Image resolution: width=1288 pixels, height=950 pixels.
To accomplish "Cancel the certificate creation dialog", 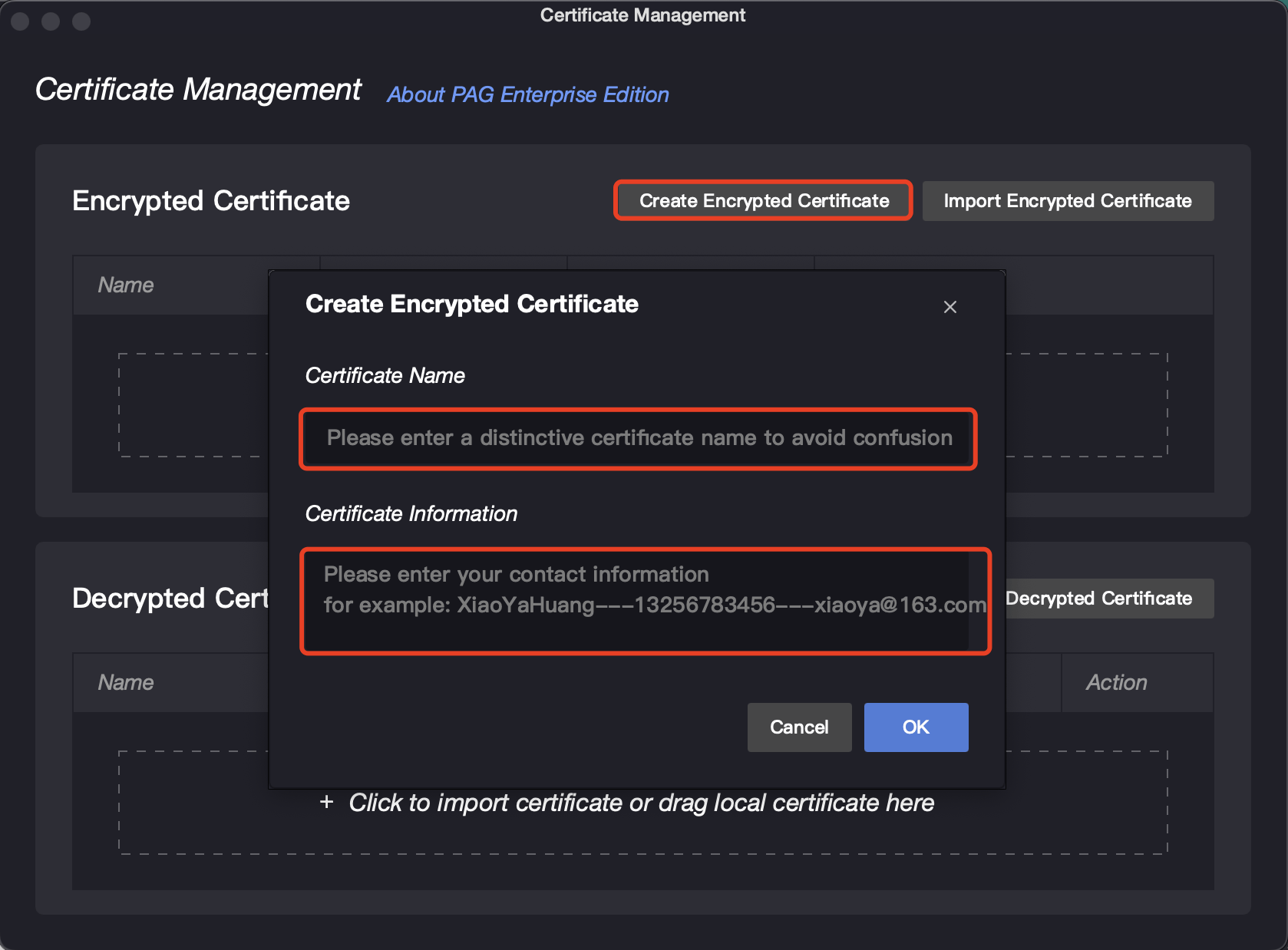I will tap(799, 727).
